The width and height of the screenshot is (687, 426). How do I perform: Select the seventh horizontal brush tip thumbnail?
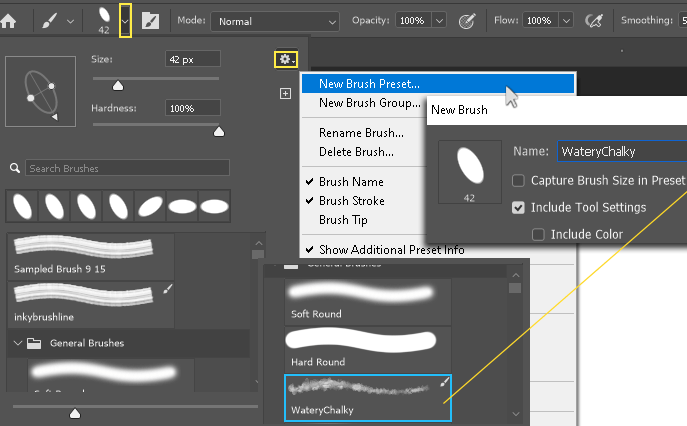click(x=214, y=206)
